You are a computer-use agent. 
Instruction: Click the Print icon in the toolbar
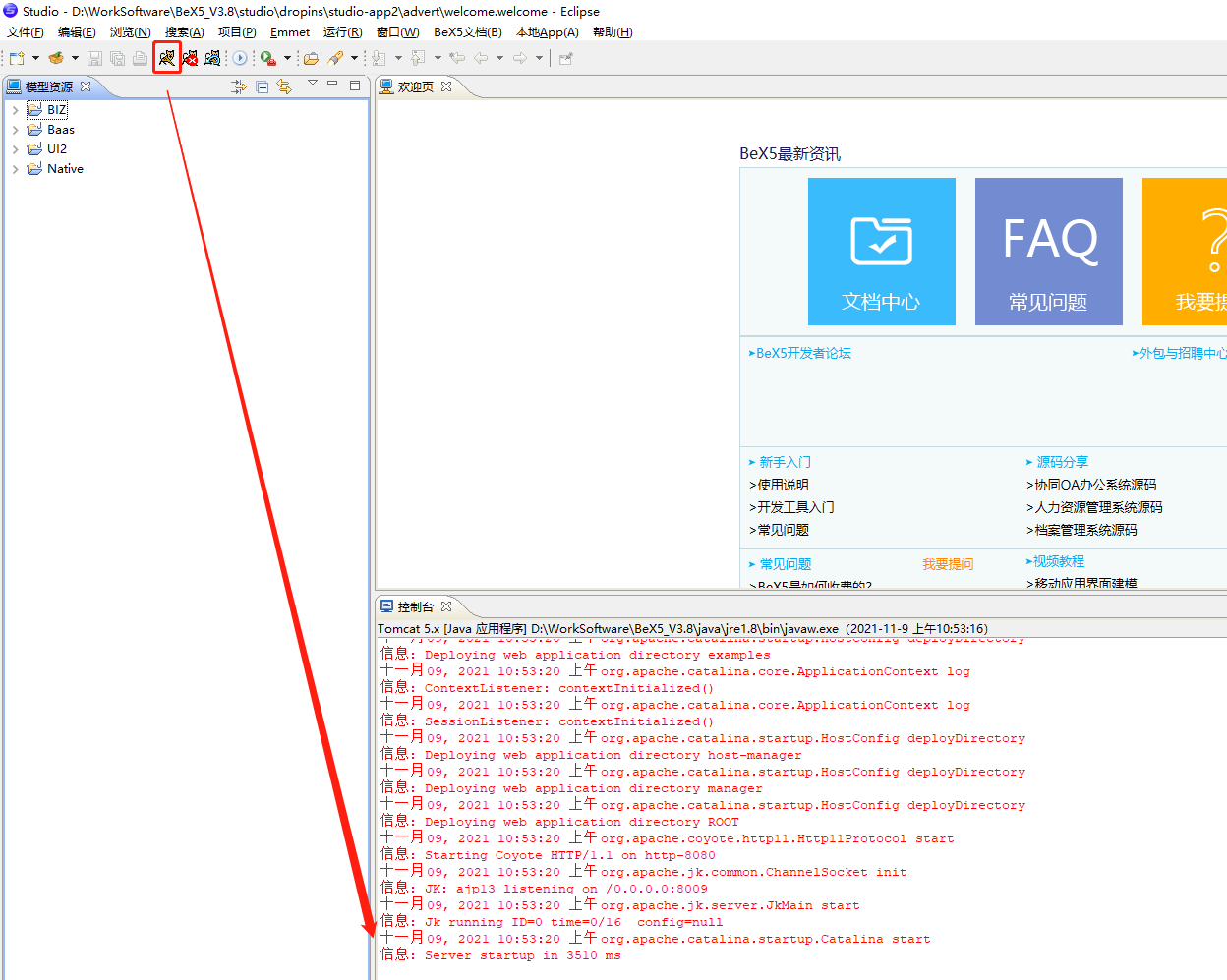point(140,58)
